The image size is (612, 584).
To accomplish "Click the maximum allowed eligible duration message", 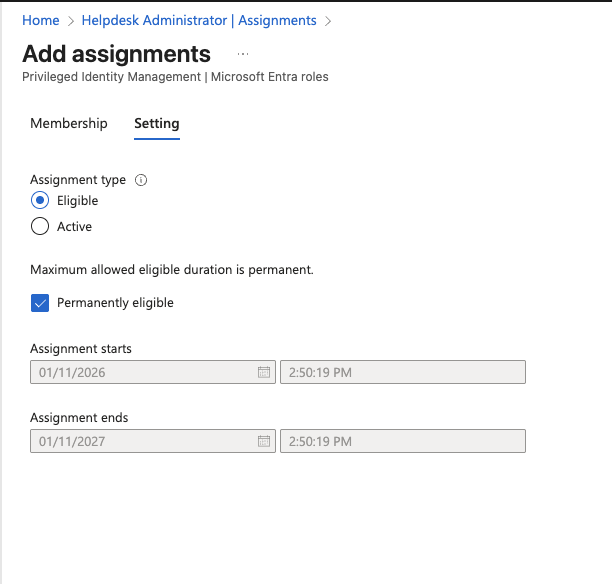I will [172, 269].
